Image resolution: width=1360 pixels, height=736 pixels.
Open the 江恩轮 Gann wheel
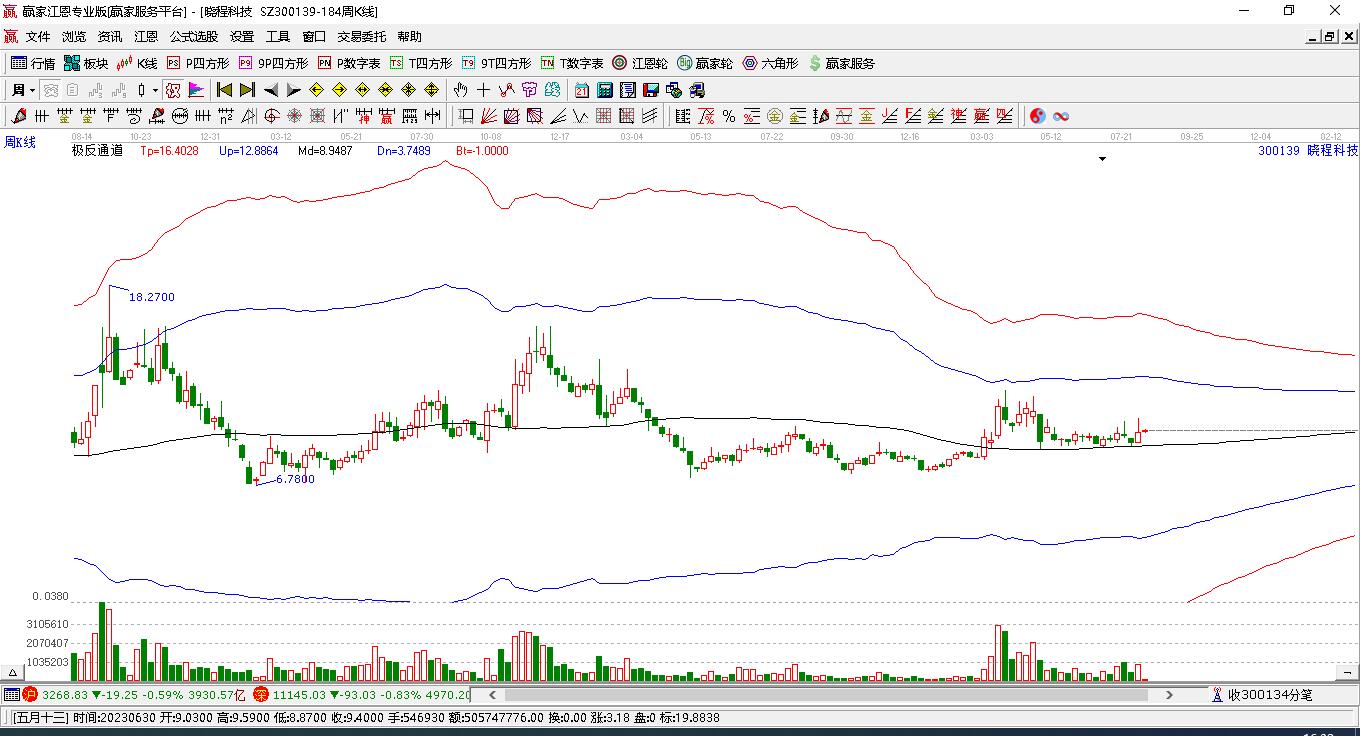(x=640, y=63)
